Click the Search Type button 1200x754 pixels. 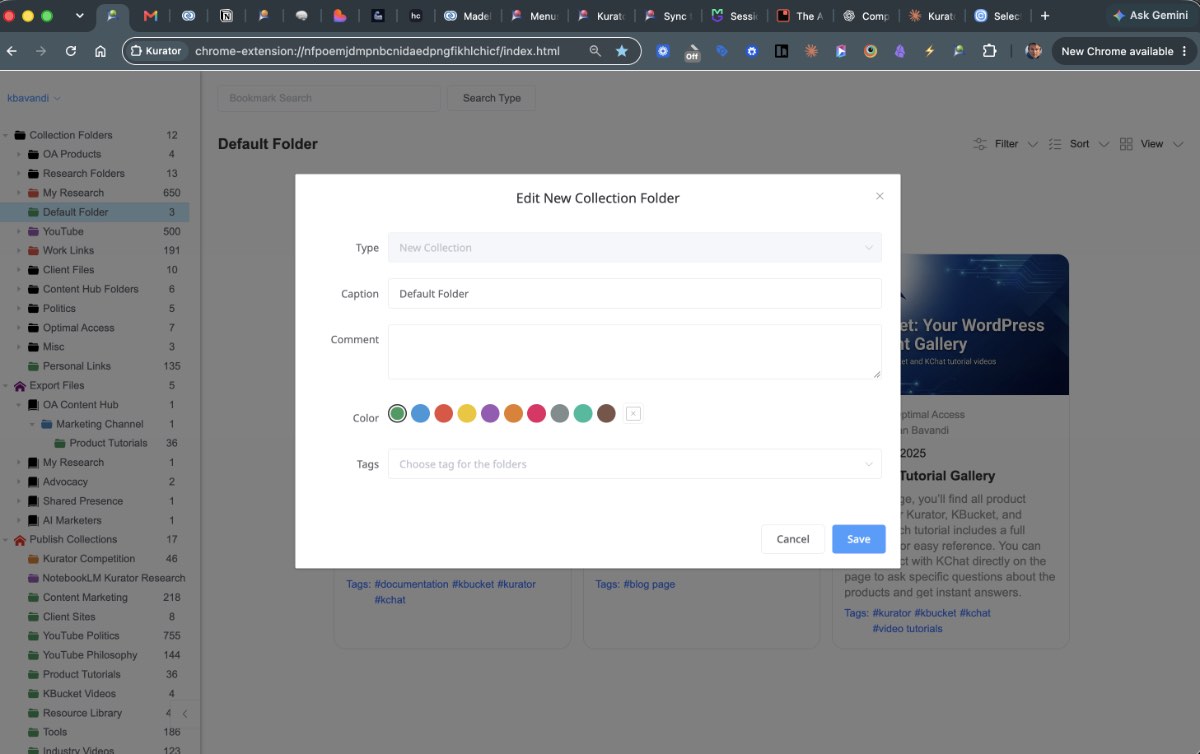491,98
